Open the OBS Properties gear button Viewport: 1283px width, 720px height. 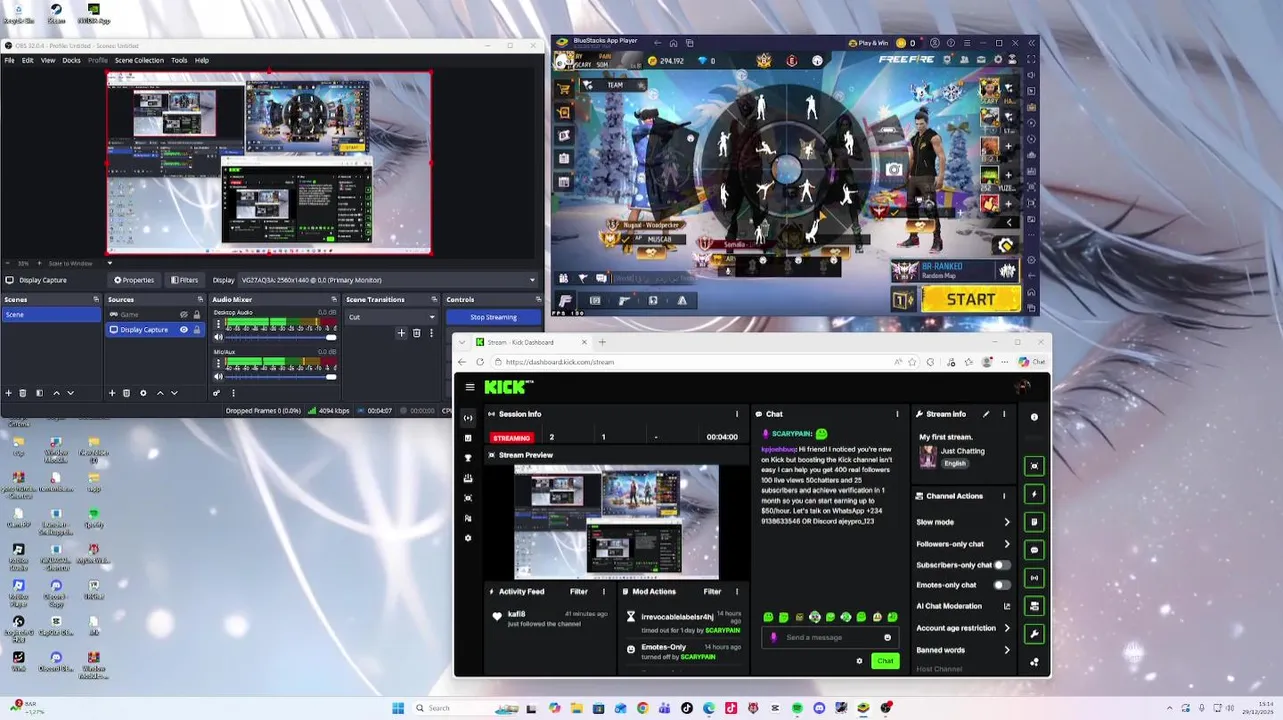coord(134,280)
